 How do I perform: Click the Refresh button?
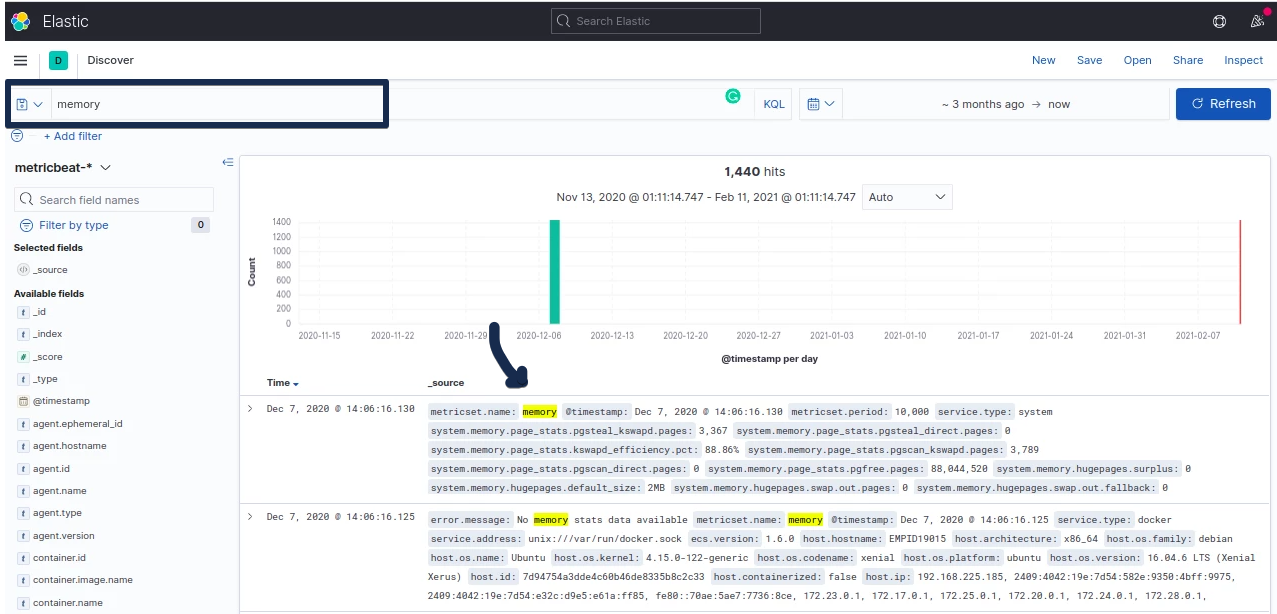coord(1223,103)
